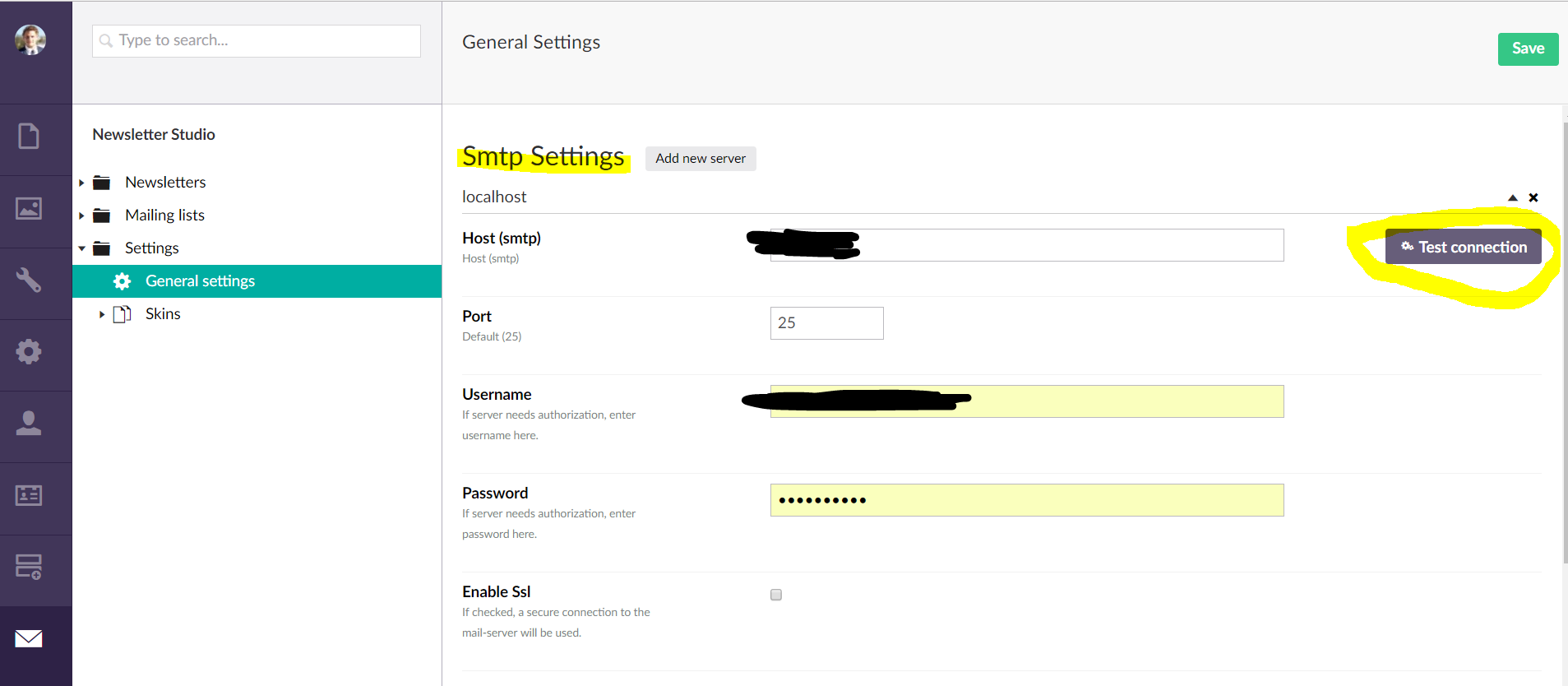Click the search magnifier icon
Image resolution: width=1568 pixels, height=686 pixels.
pos(106,40)
